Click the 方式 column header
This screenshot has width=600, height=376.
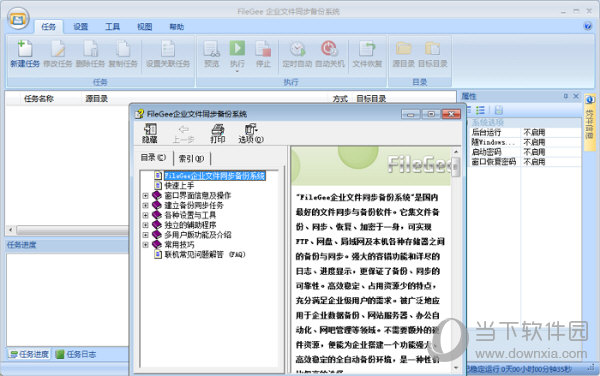(340, 99)
